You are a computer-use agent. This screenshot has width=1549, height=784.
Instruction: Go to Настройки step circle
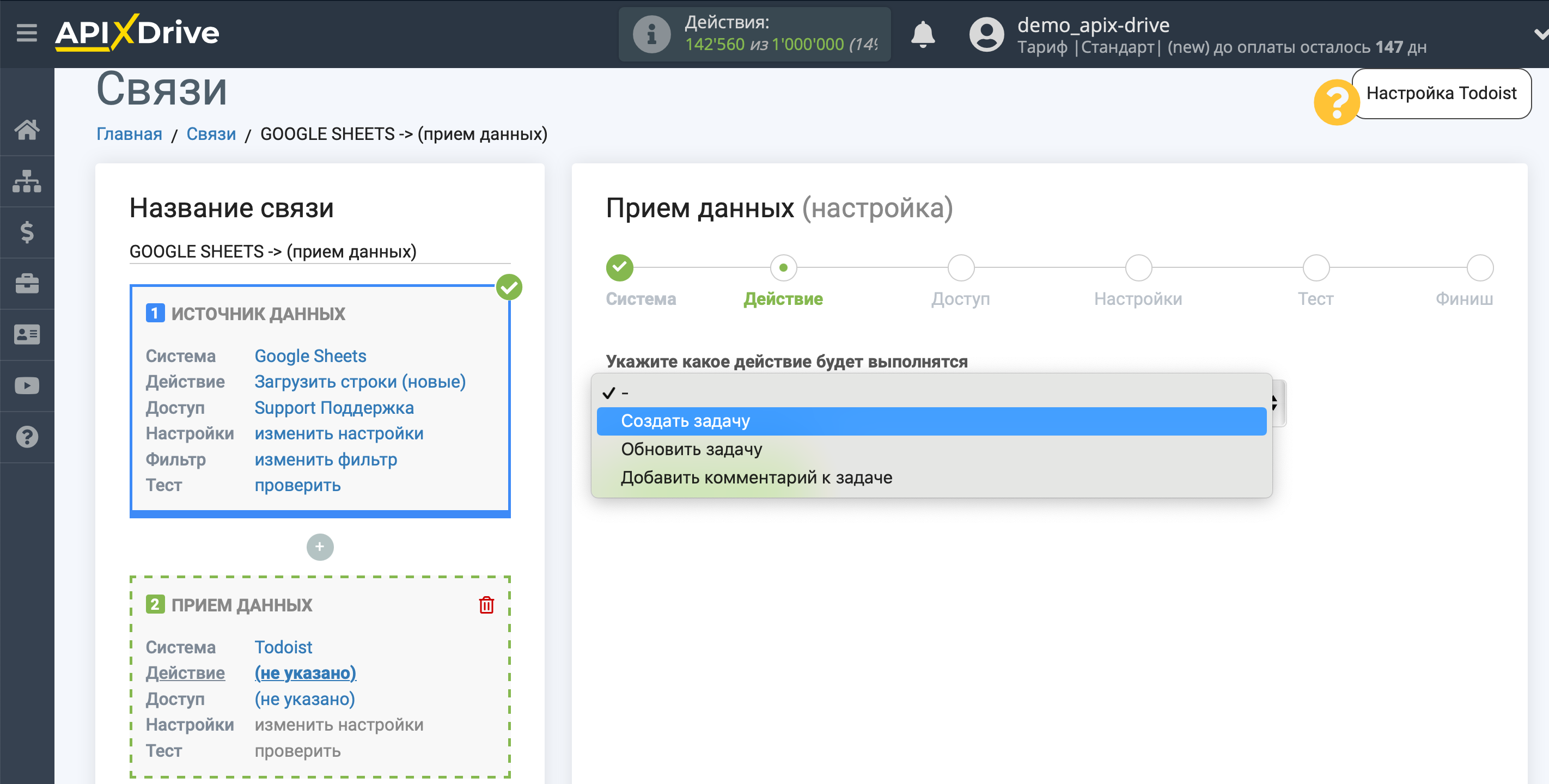coord(1138,267)
